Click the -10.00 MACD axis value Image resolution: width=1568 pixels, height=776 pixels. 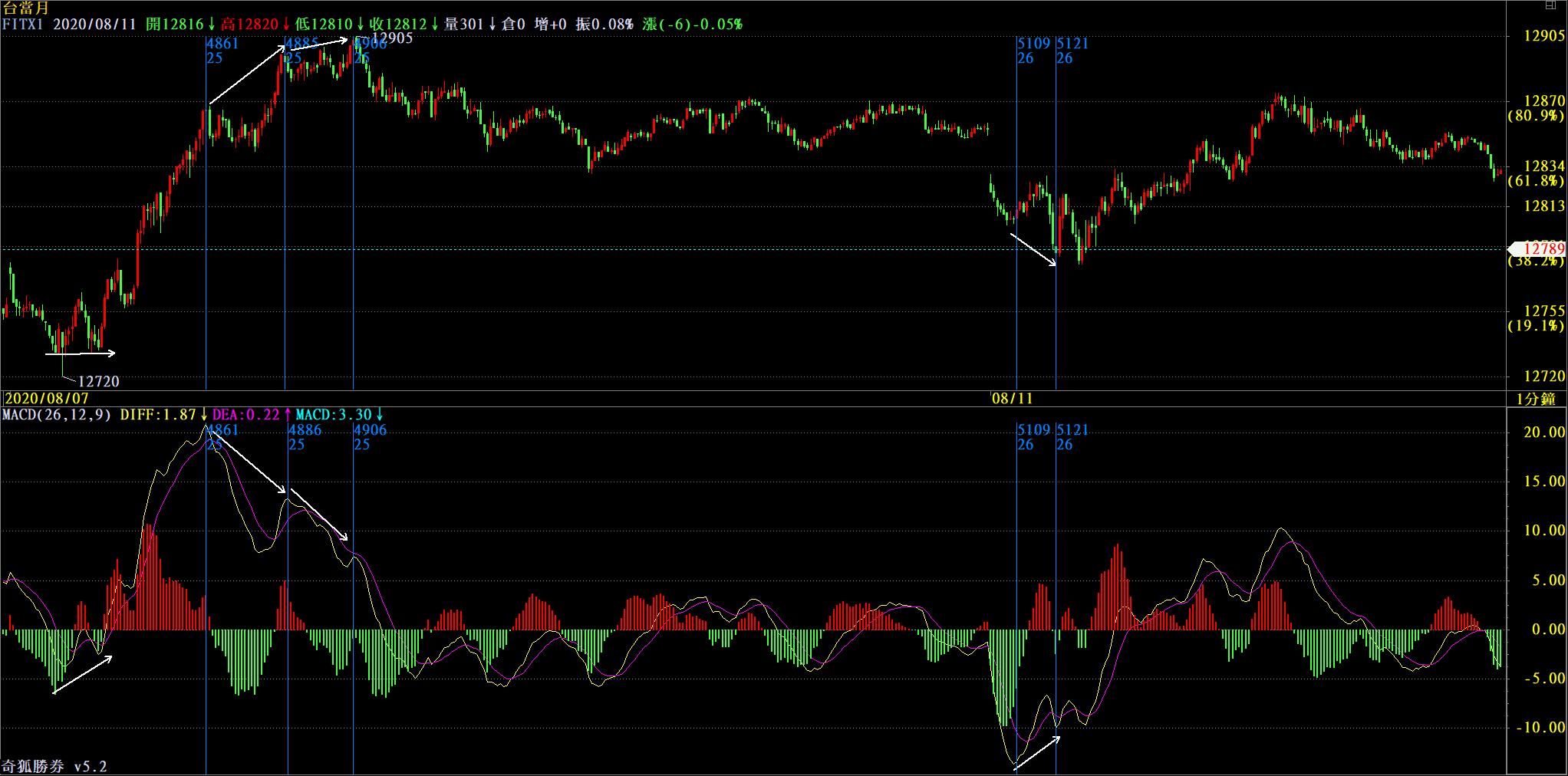pyautogui.click(x=1540, y=727)
